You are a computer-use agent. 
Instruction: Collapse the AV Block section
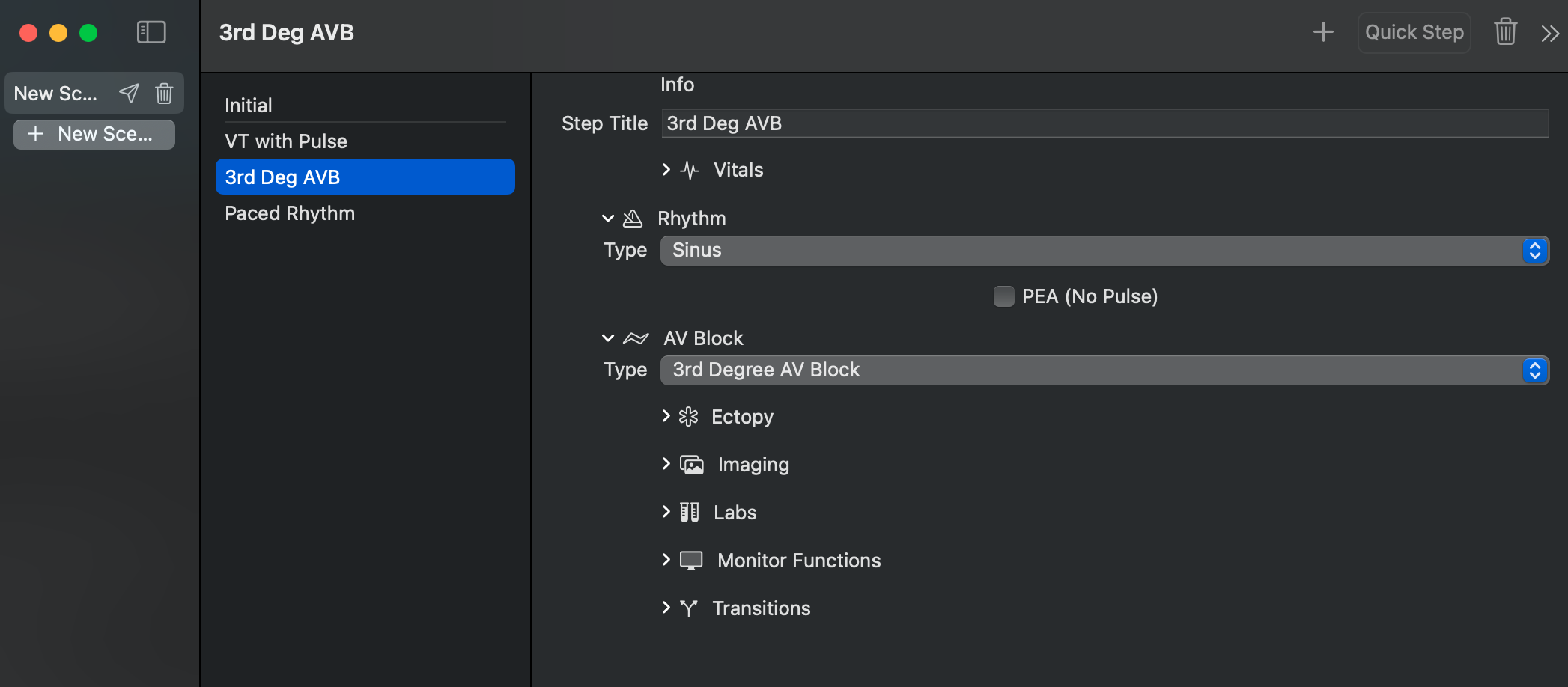click(x=608, y=338)
